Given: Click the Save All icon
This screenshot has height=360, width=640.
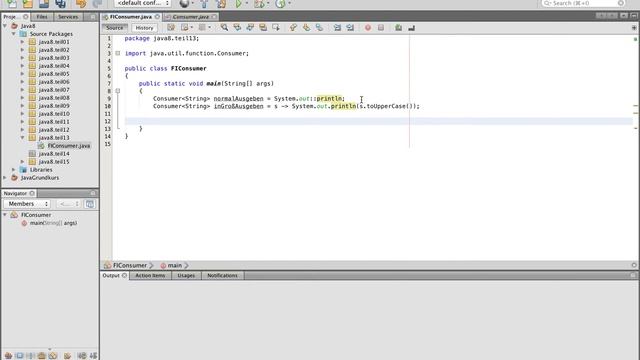Looking at the screenshot, I should [60, 3].
